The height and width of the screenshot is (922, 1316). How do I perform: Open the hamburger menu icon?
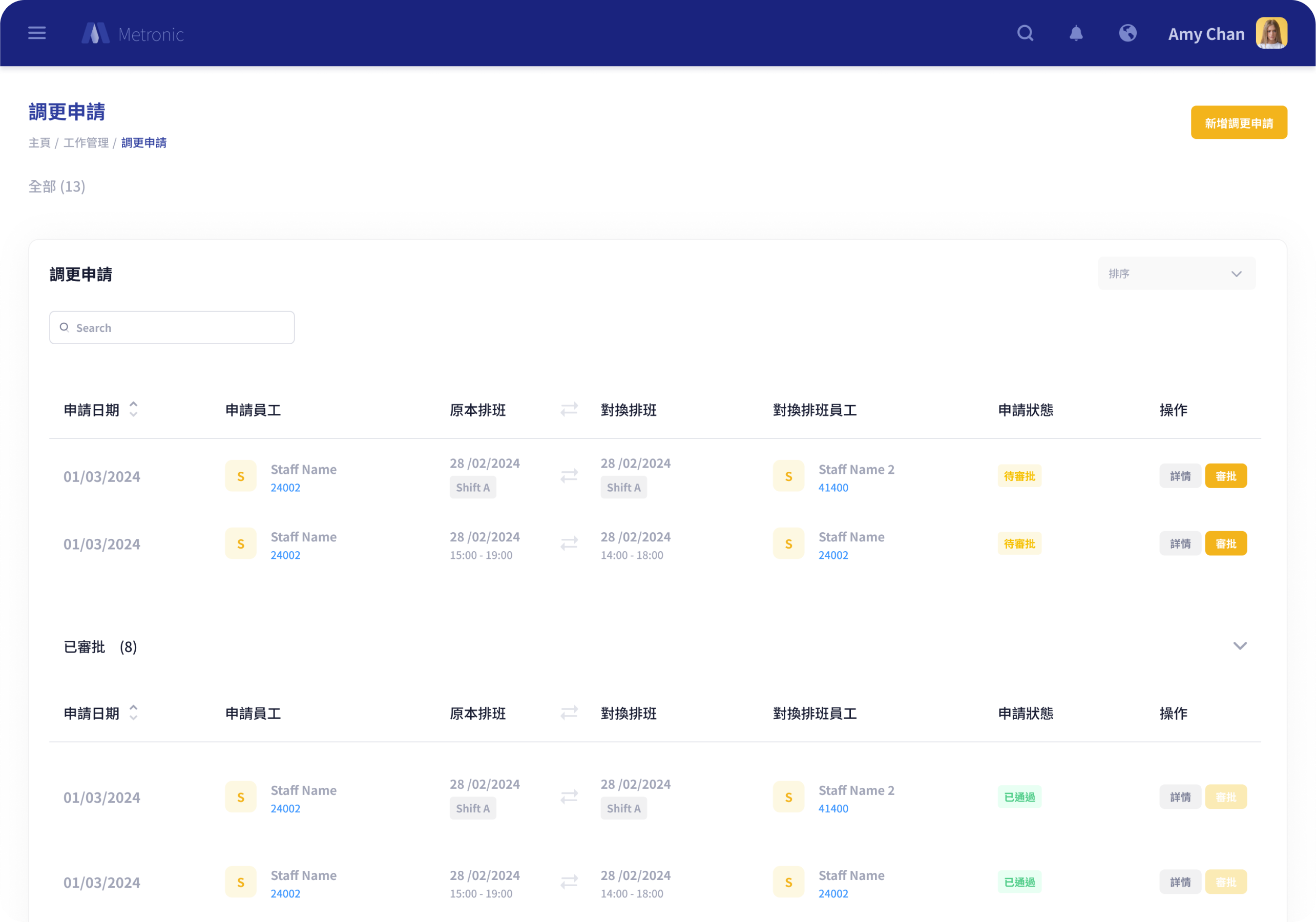(x=37, y=33)
